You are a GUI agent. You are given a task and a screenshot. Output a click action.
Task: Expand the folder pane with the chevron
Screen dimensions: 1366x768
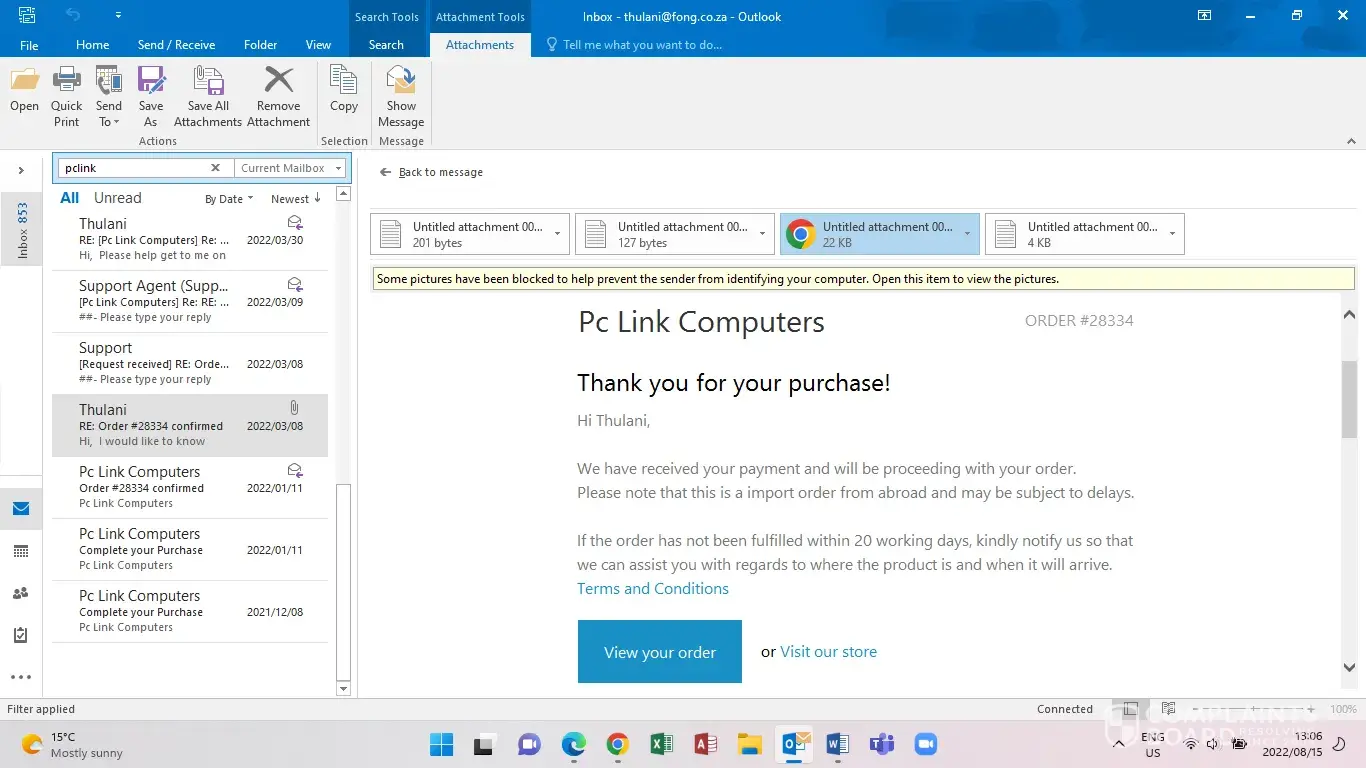21,170
